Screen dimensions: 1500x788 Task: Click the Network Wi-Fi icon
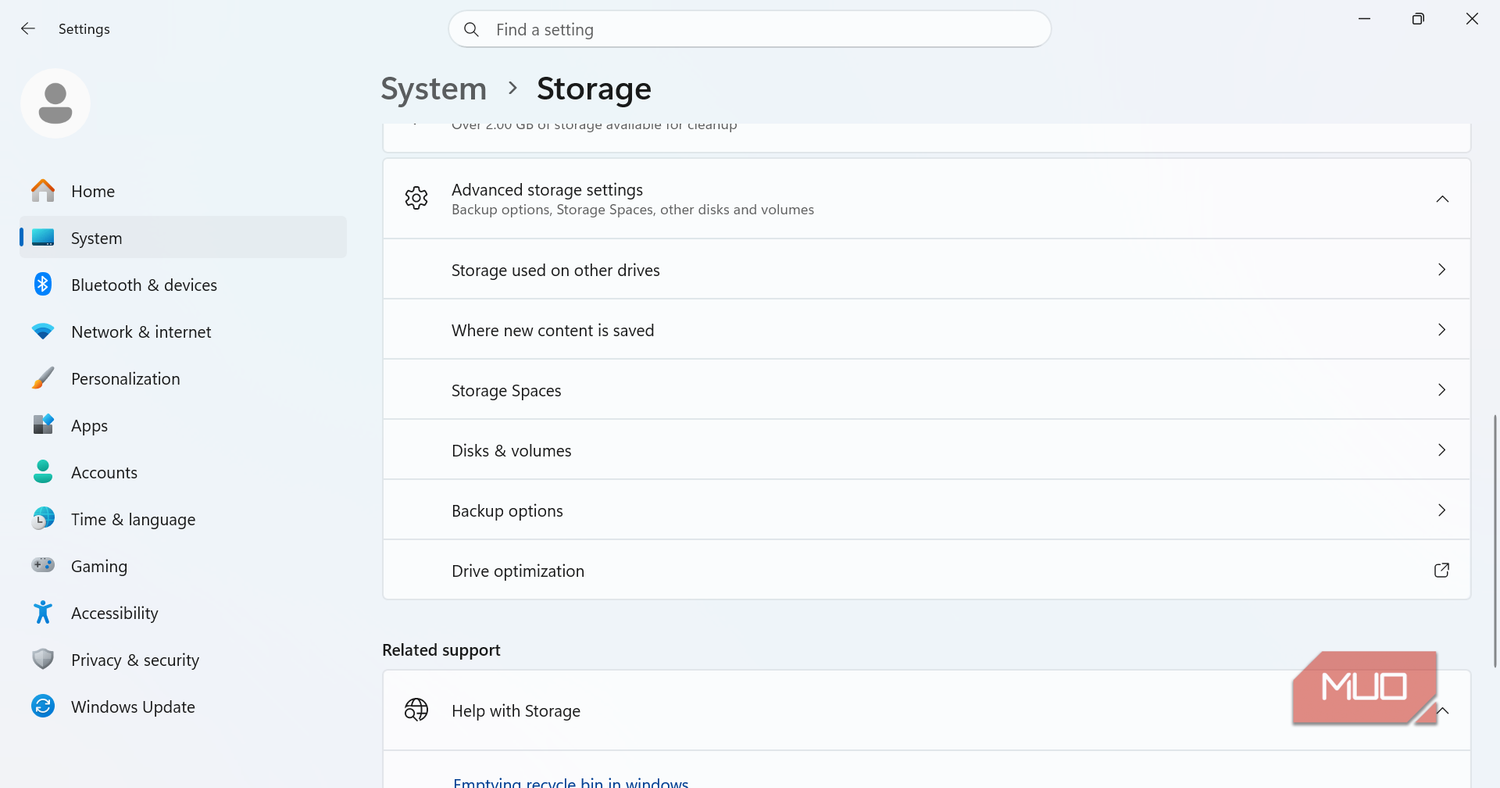coord(43,332)
